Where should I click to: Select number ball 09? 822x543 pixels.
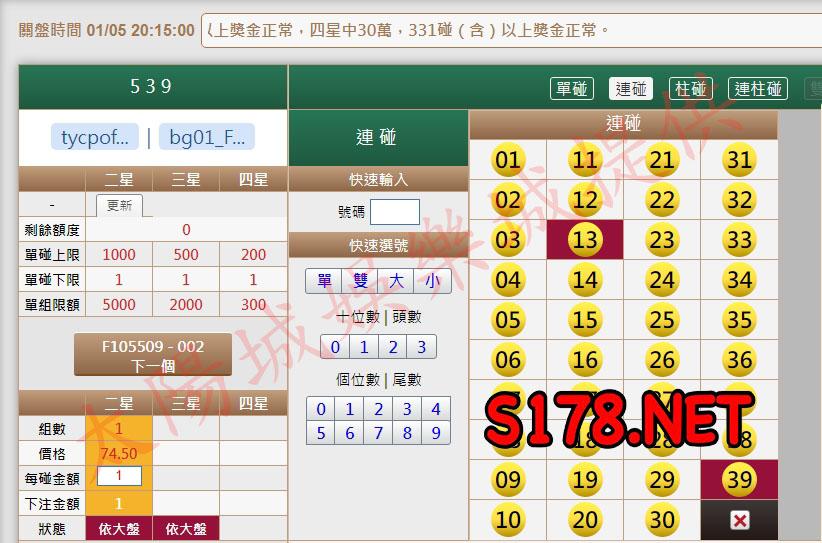coord(507,480)
